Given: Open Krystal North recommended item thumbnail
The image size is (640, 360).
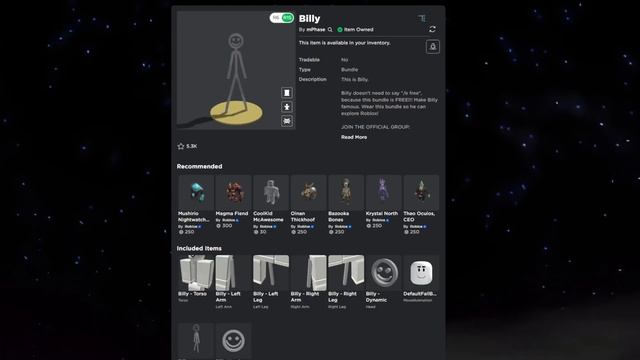Looking at the screenshot, I should 384,192.
